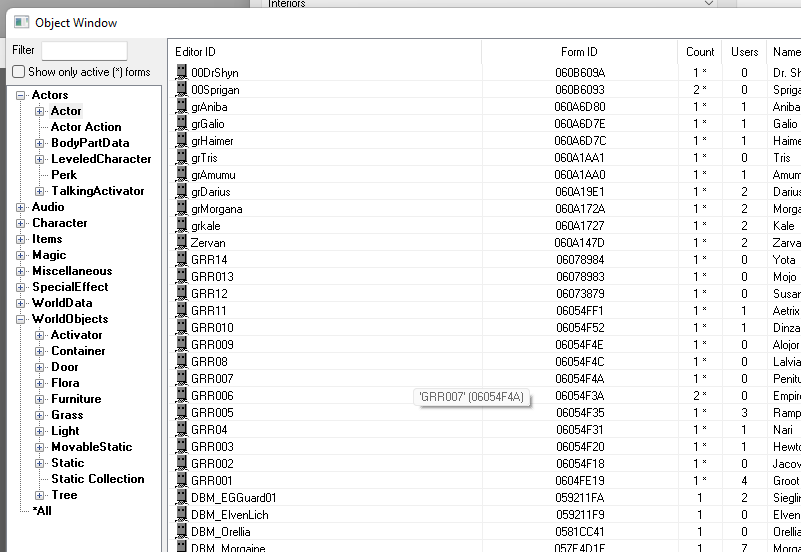Click the actor icon beside 00DrShyn
This screenshot has width=801, height=552.
[x=181, y=72]
